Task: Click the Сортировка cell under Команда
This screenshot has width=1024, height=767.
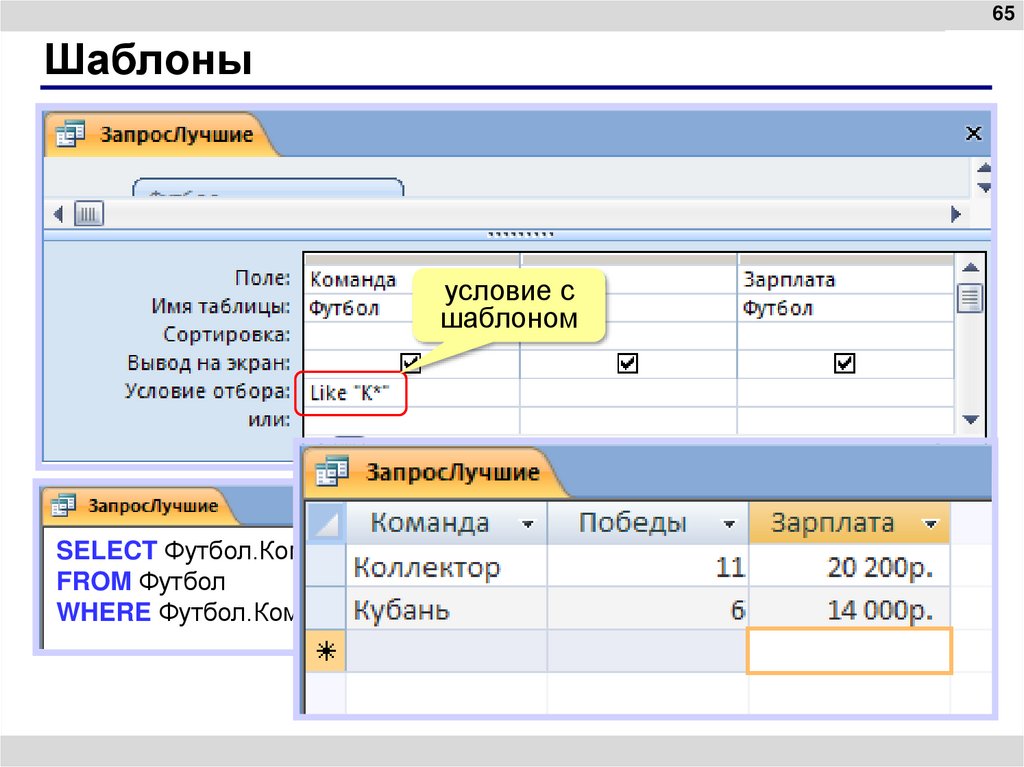Action: [x=412, y=336]
